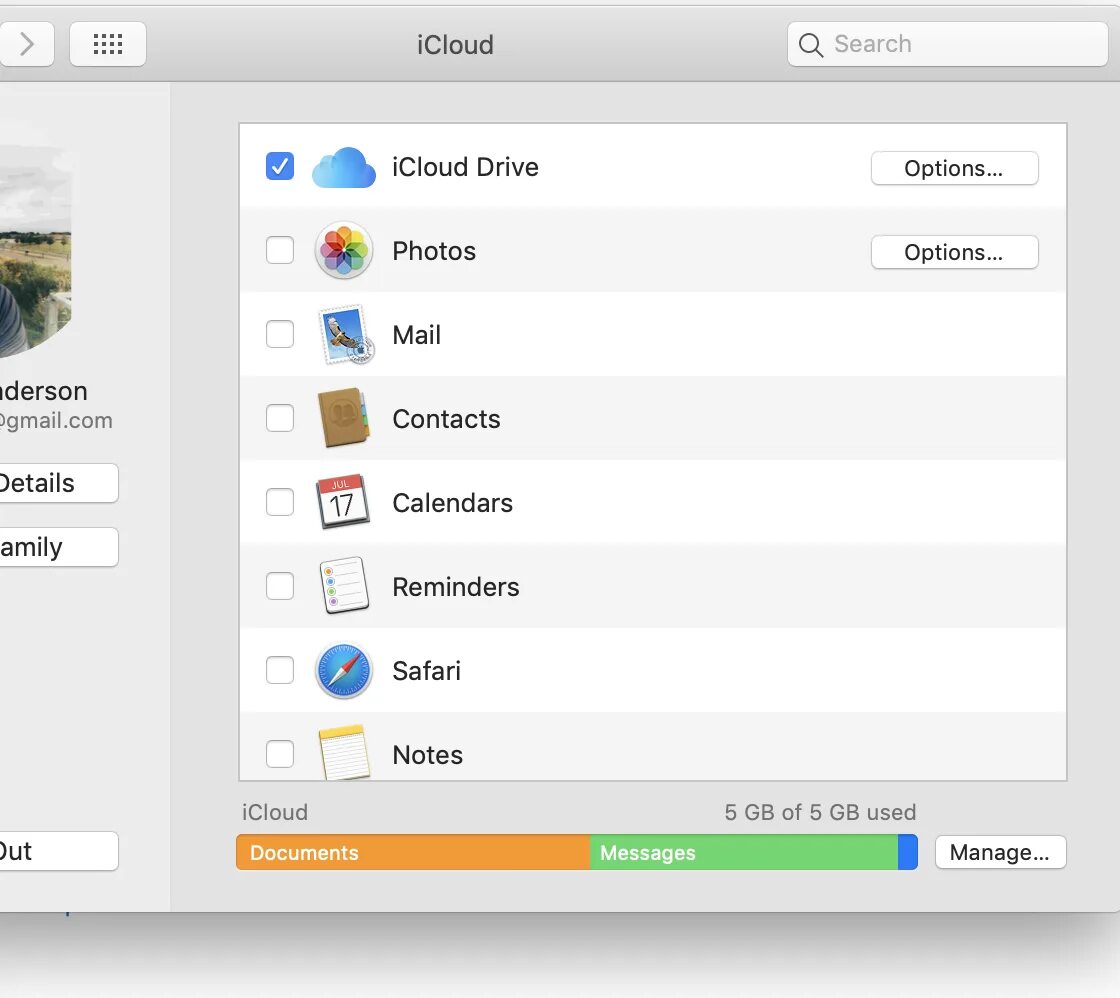
Task: Select the Documents storage segment
Action: 413,852
